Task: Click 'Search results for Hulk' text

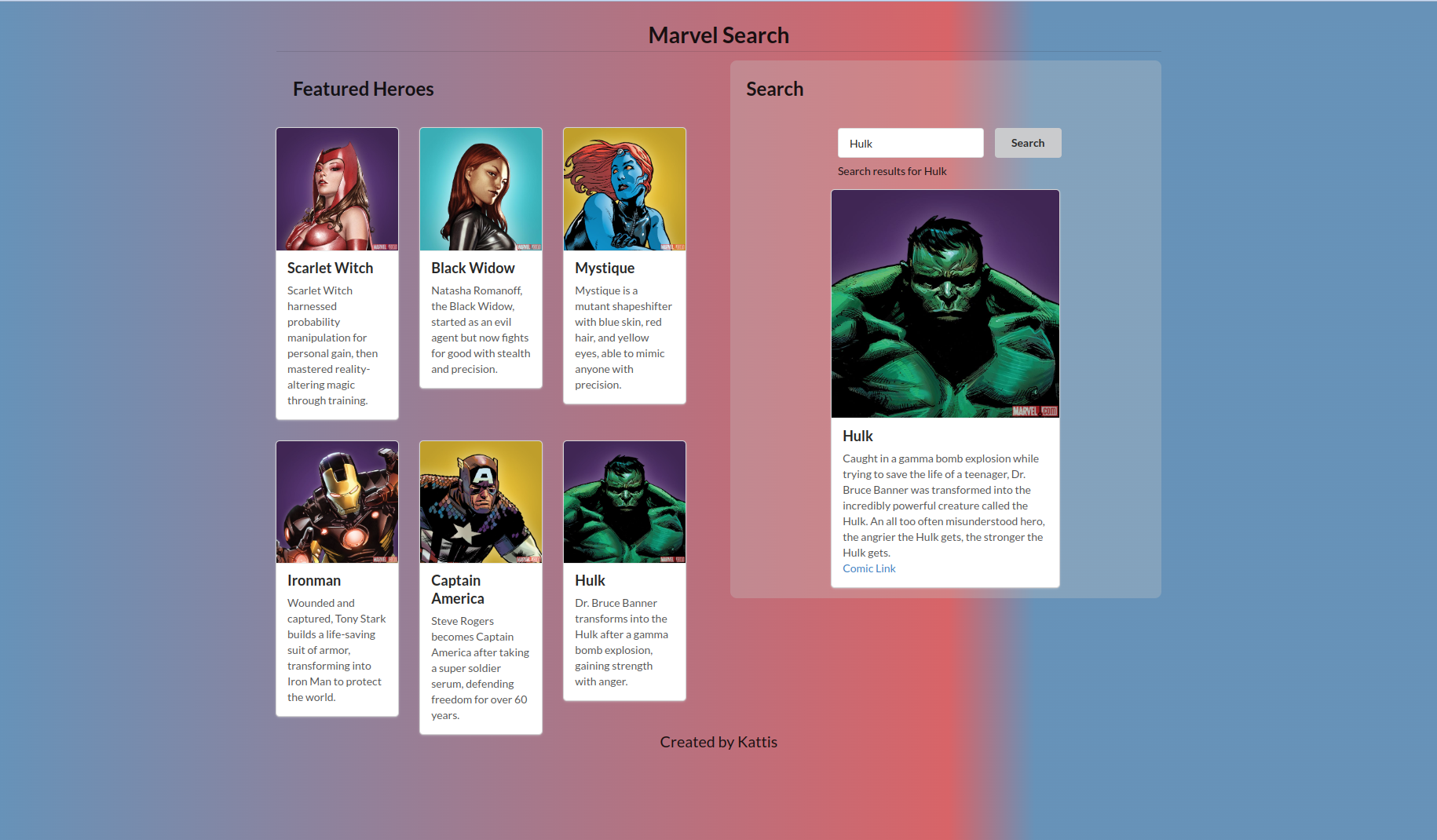Action: click(x=892, y=171)
